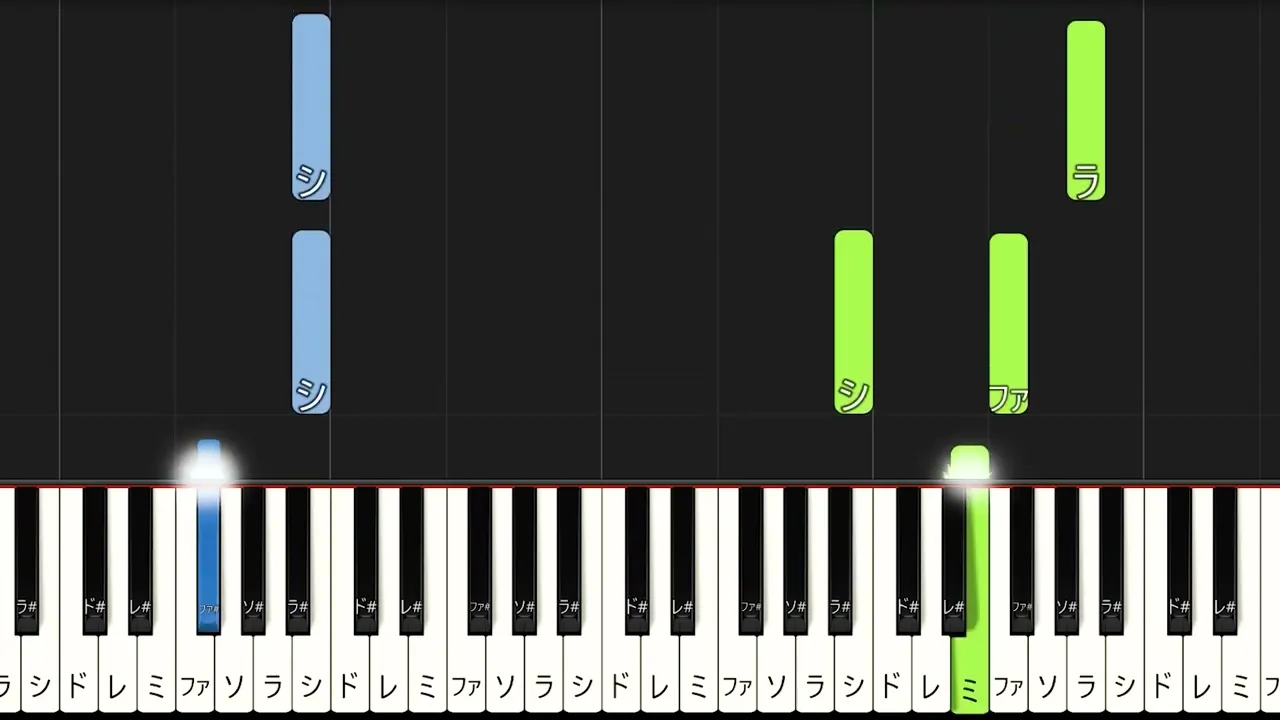Click the green ラ falling note bar
This screenshot has height=720, width=1280.
coord(1086,111)
